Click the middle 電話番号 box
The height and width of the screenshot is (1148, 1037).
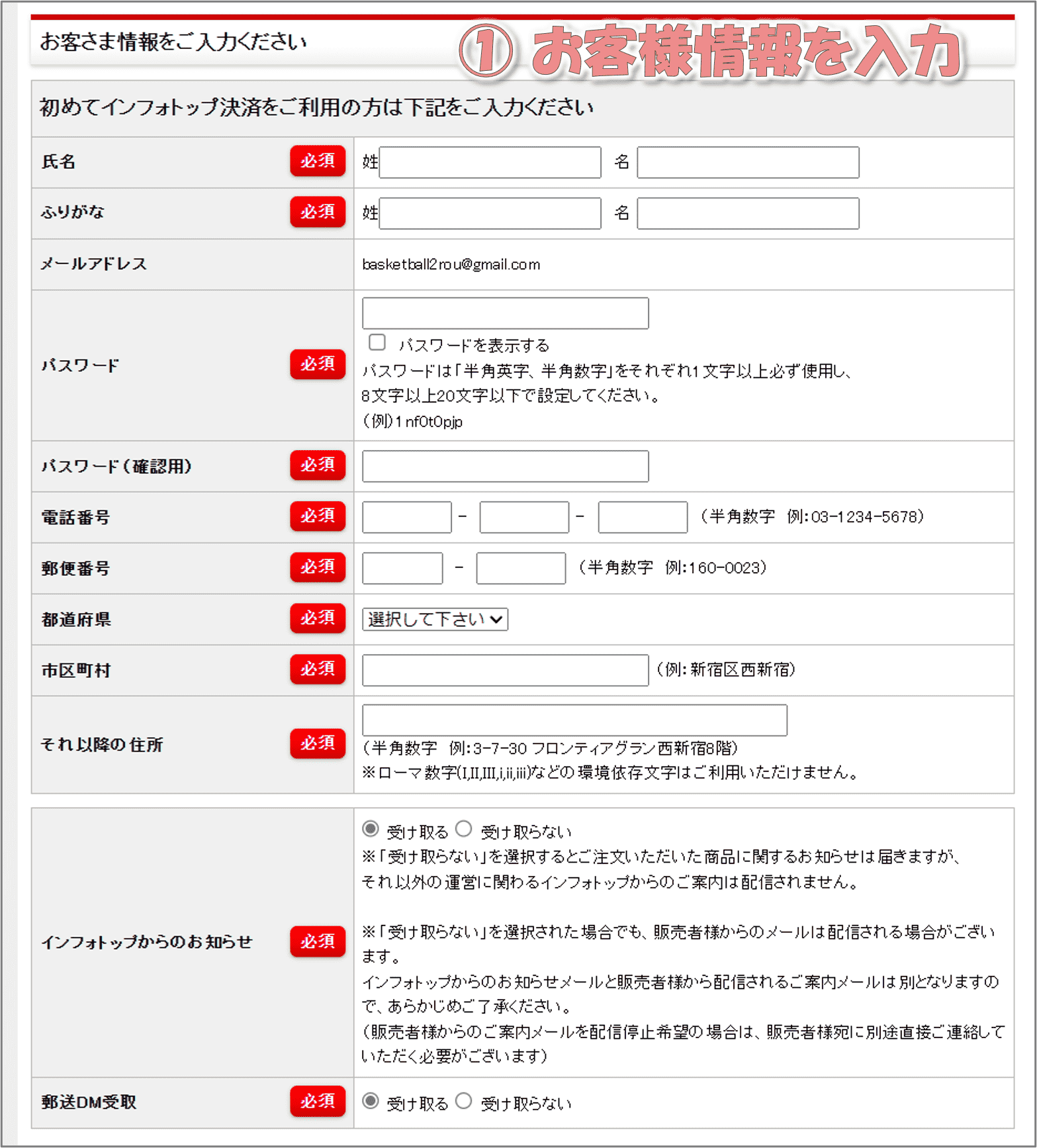point(524,517)
